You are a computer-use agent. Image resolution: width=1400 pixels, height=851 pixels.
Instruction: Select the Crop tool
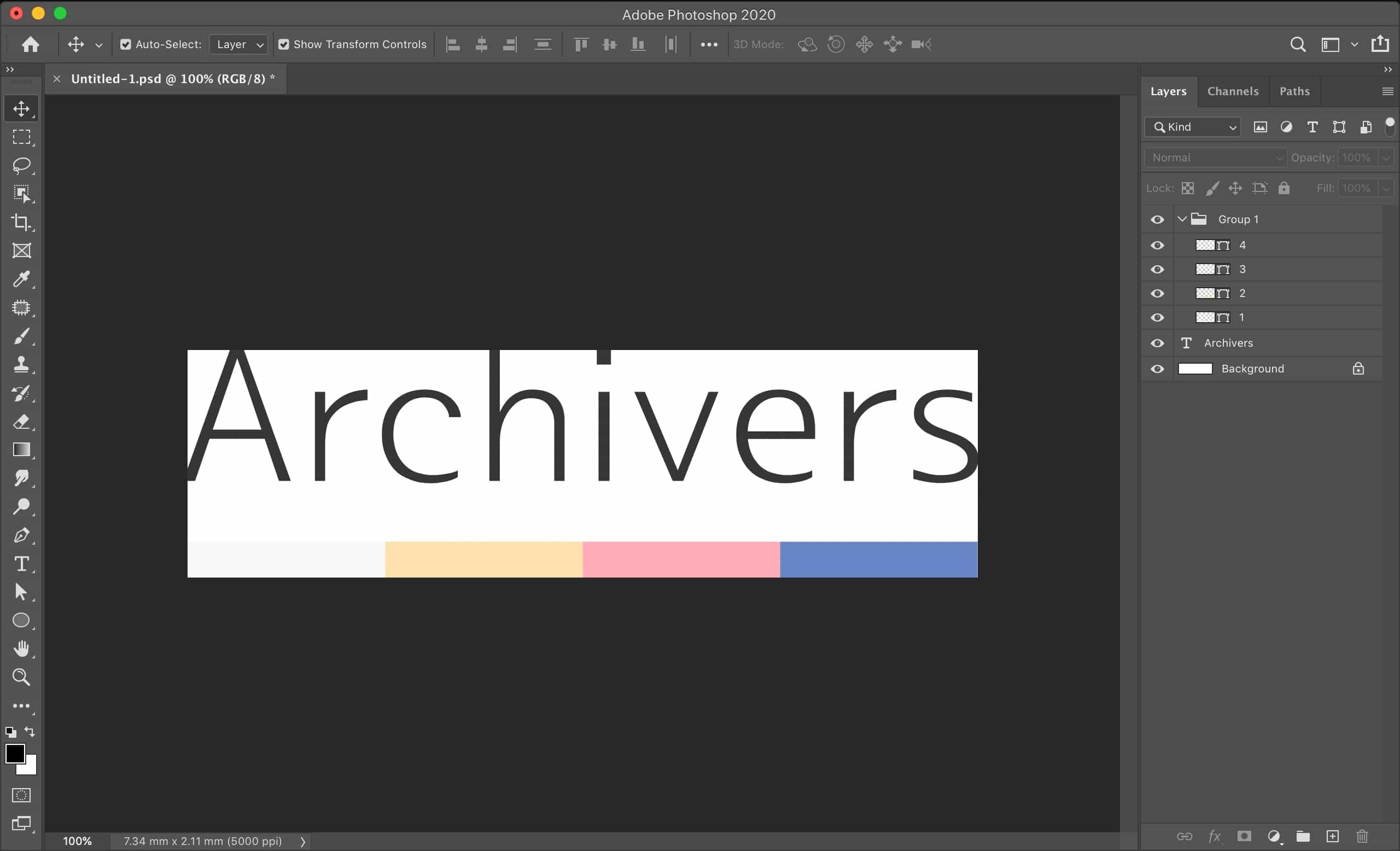point(21,222)
